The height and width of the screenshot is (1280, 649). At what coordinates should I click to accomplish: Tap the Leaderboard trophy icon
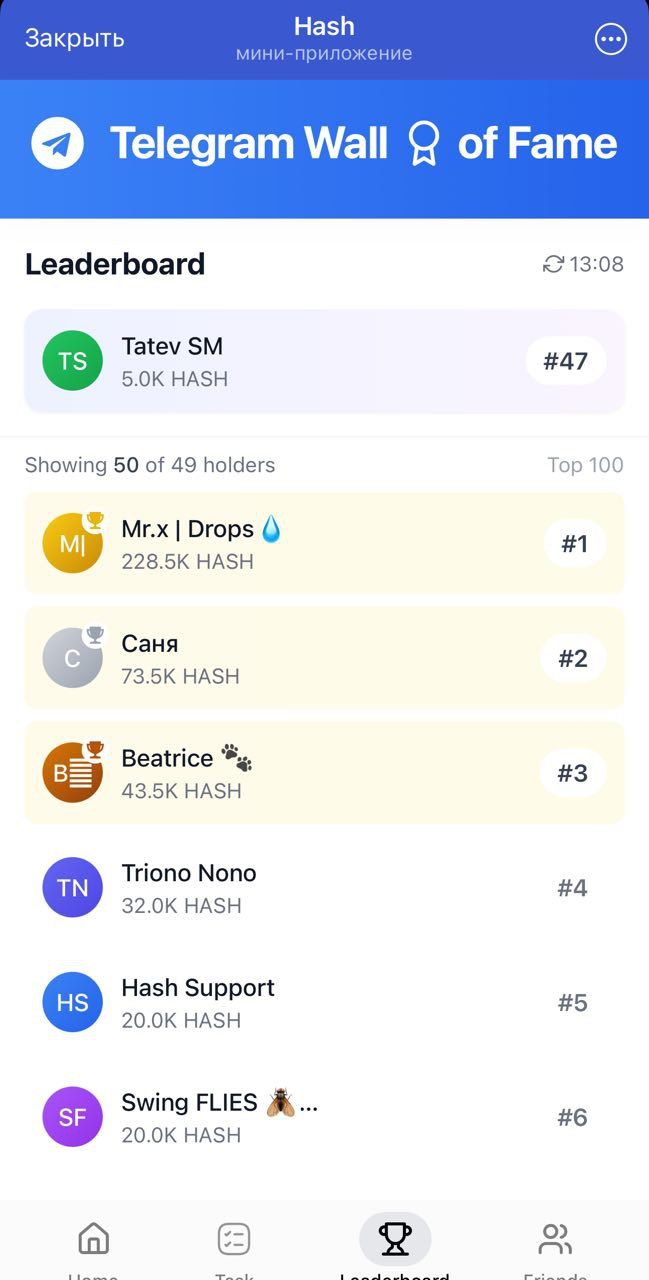[395, 1237]
